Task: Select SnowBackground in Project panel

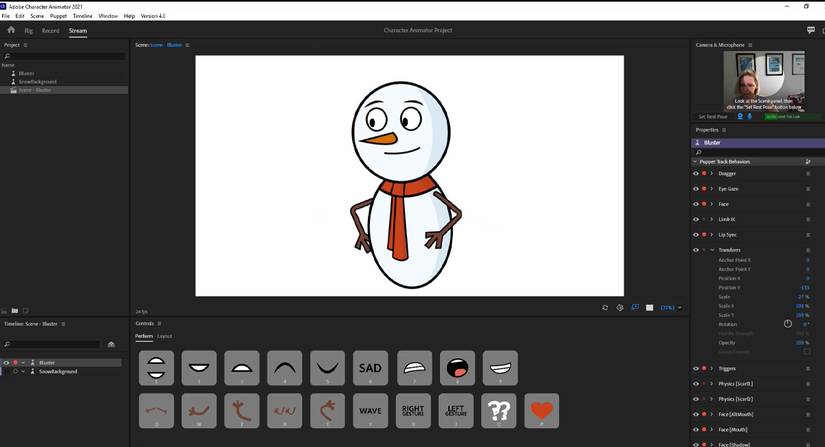Action: (x=38, y=82)
